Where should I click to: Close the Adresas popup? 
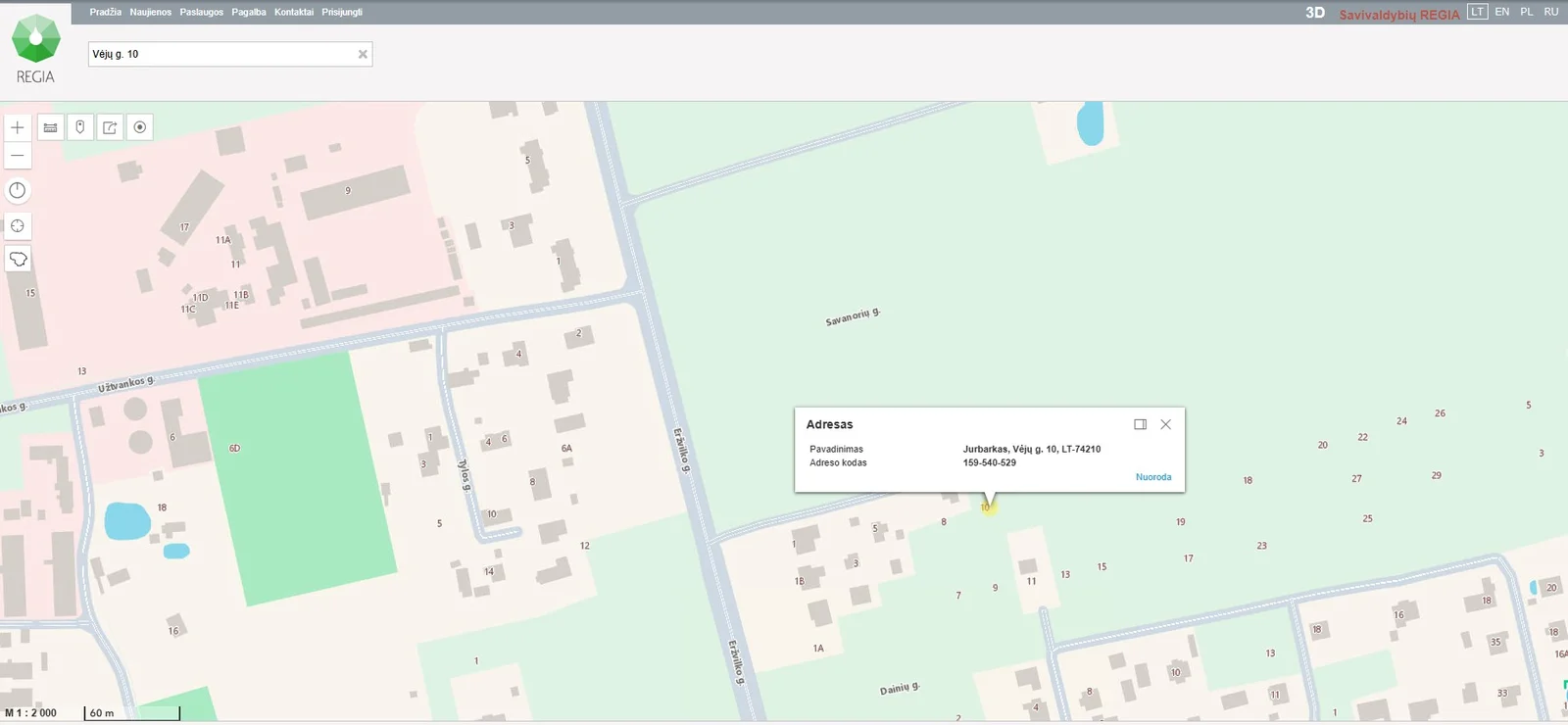1165,424
